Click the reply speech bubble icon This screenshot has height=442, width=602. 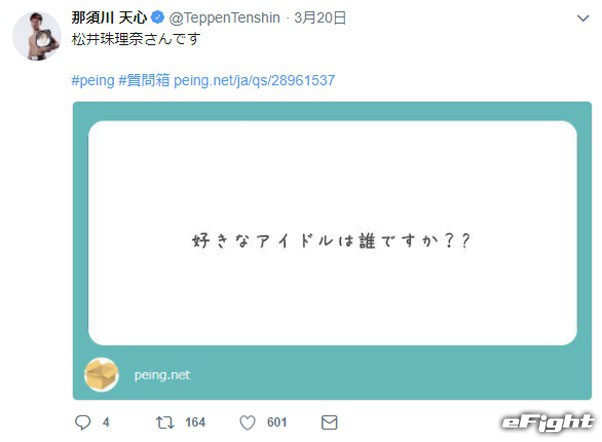(x=82, y=422)
